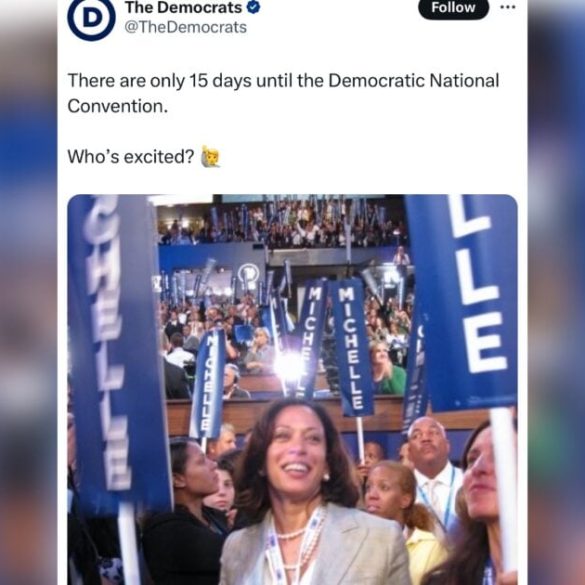
Task: Click the blue verified checkmark badge
Action: click(253, 7)
